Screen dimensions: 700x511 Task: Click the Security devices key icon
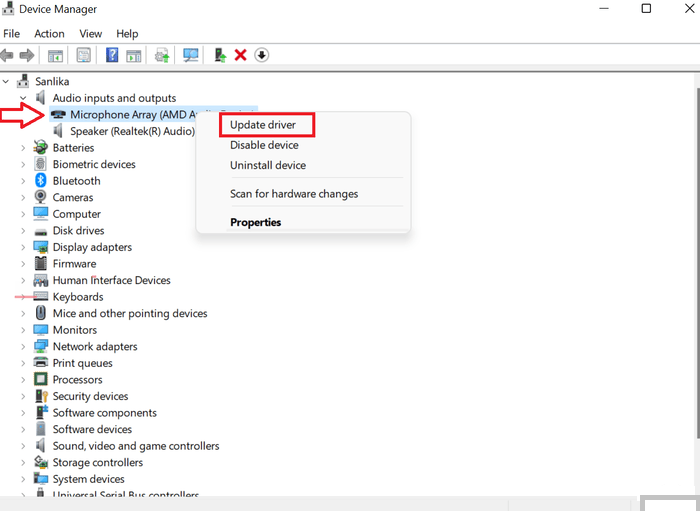tap(41, 396)
